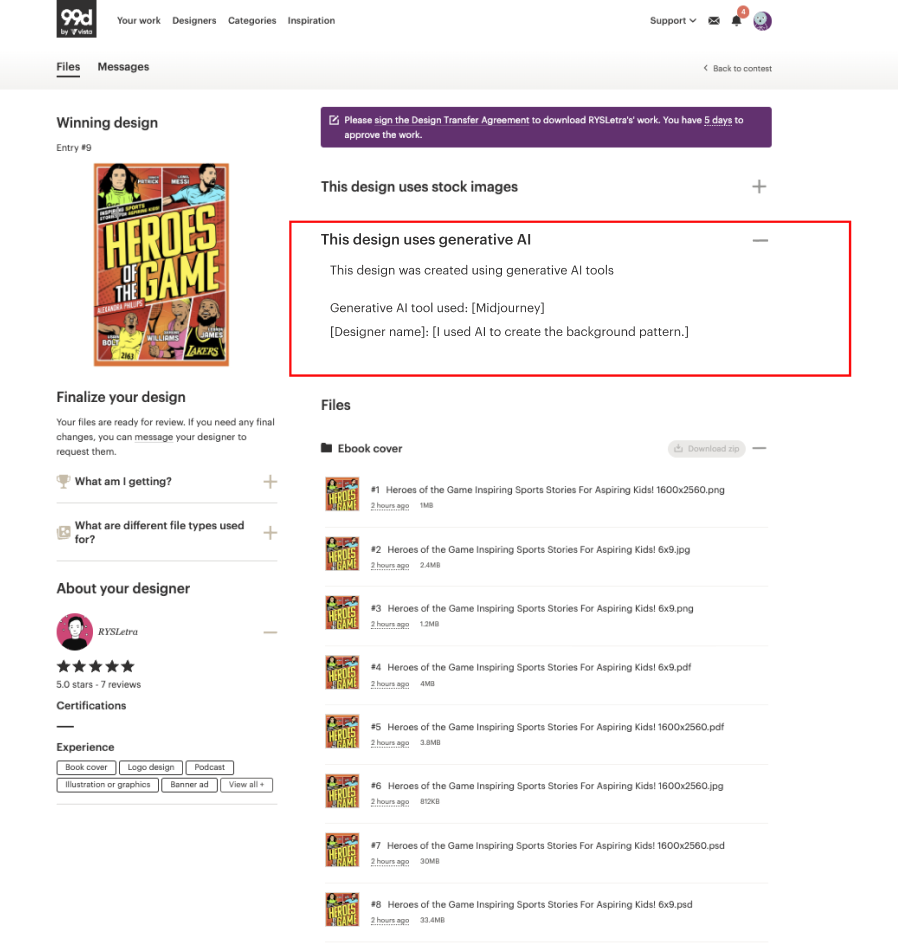Expand the stock images section
This screenshot has height=946, width=898.
click(759, 186)
